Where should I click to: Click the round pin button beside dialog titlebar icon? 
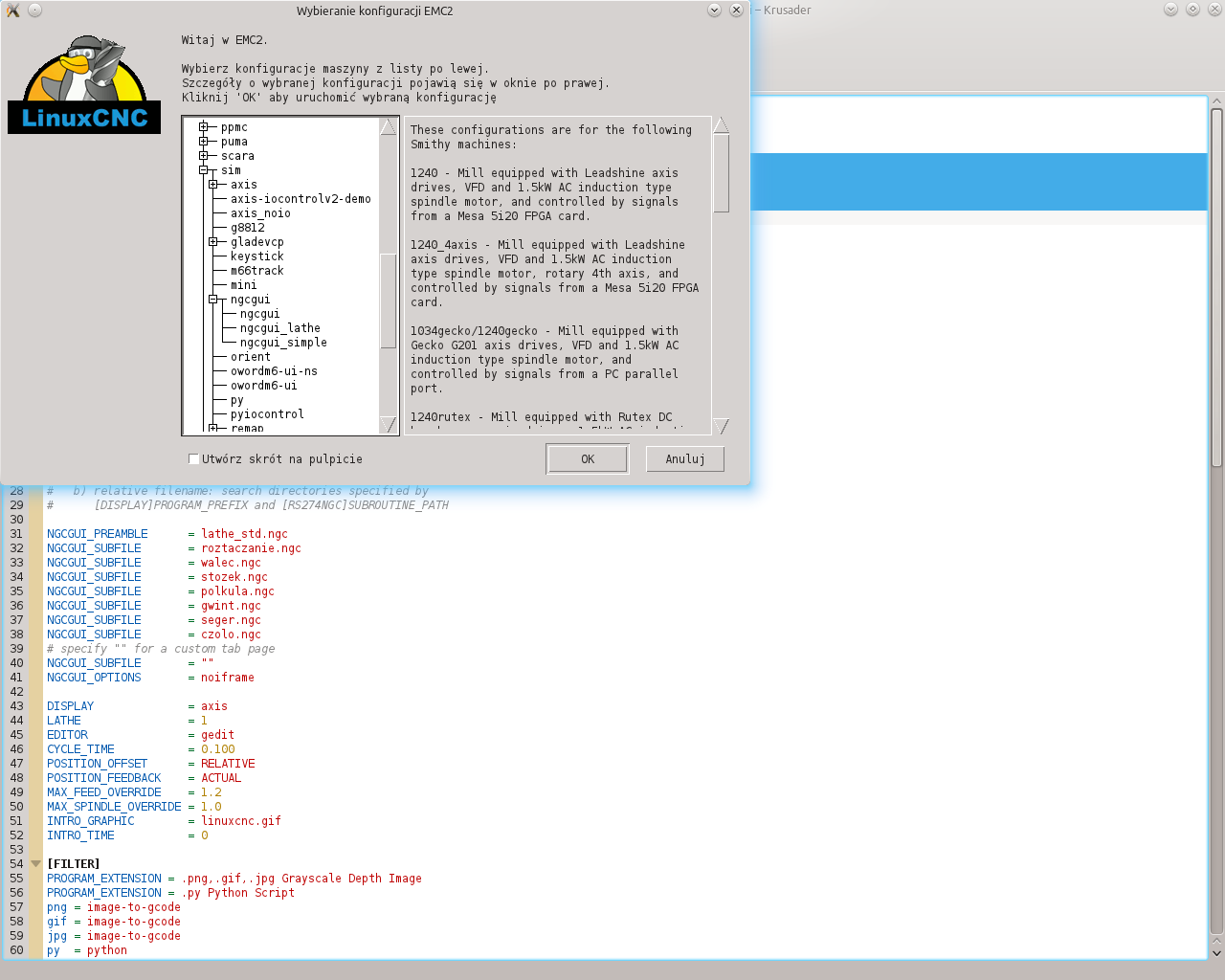point(34,10)
